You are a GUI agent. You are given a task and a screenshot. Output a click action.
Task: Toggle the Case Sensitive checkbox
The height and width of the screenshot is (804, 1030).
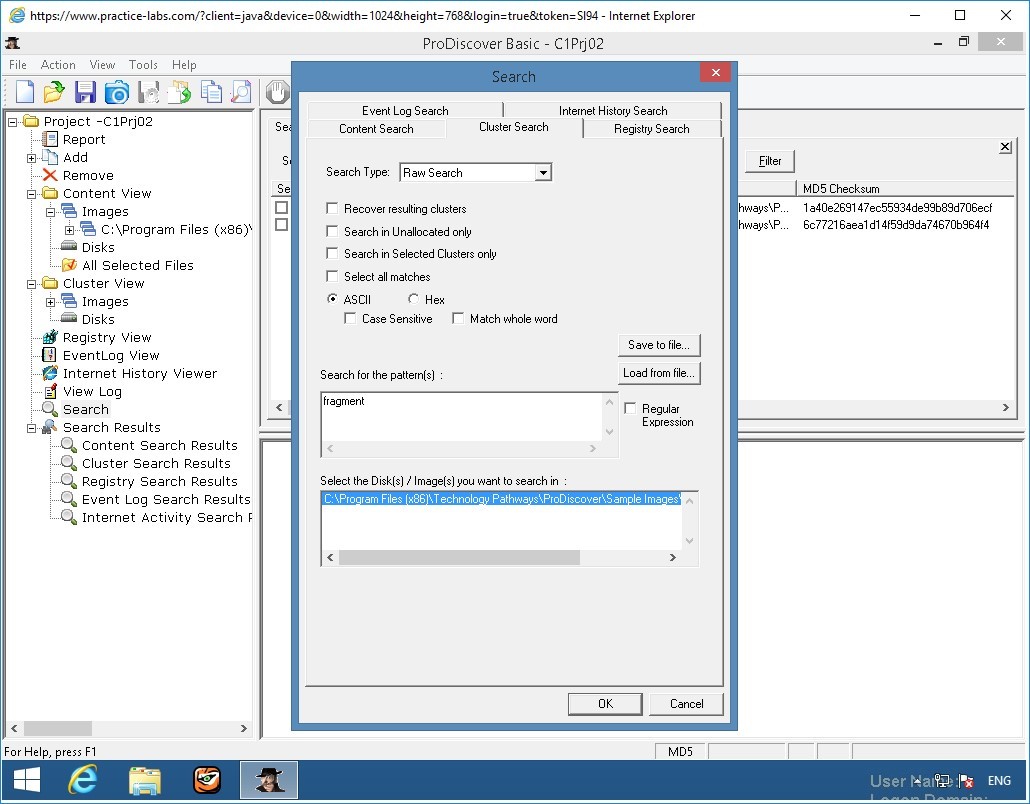pyautogui.click(x=350, y=319)
